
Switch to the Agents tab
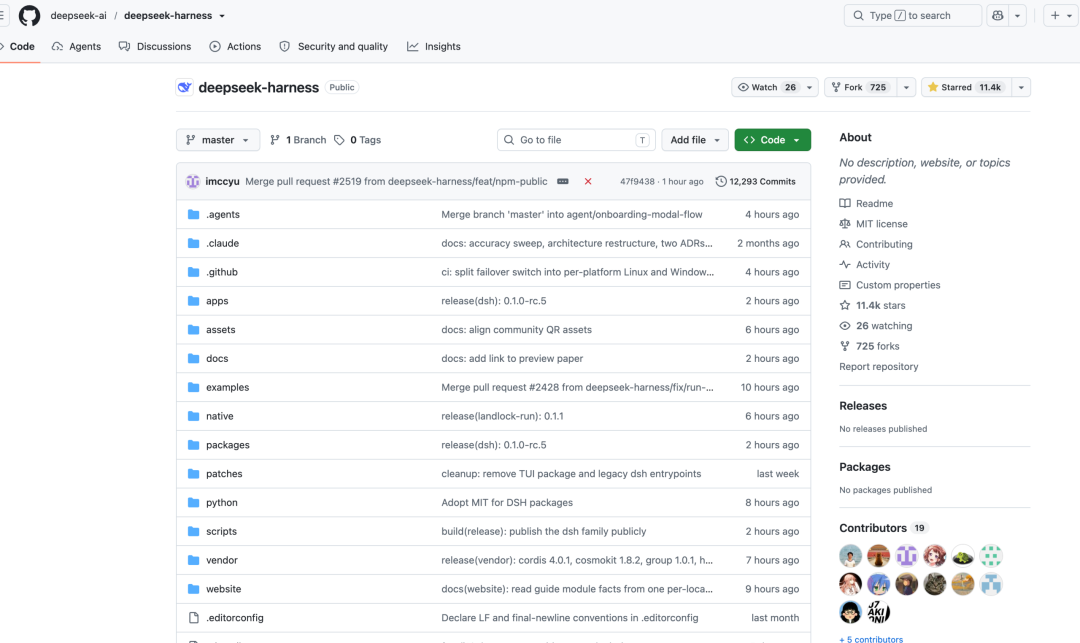coord(76,46)
